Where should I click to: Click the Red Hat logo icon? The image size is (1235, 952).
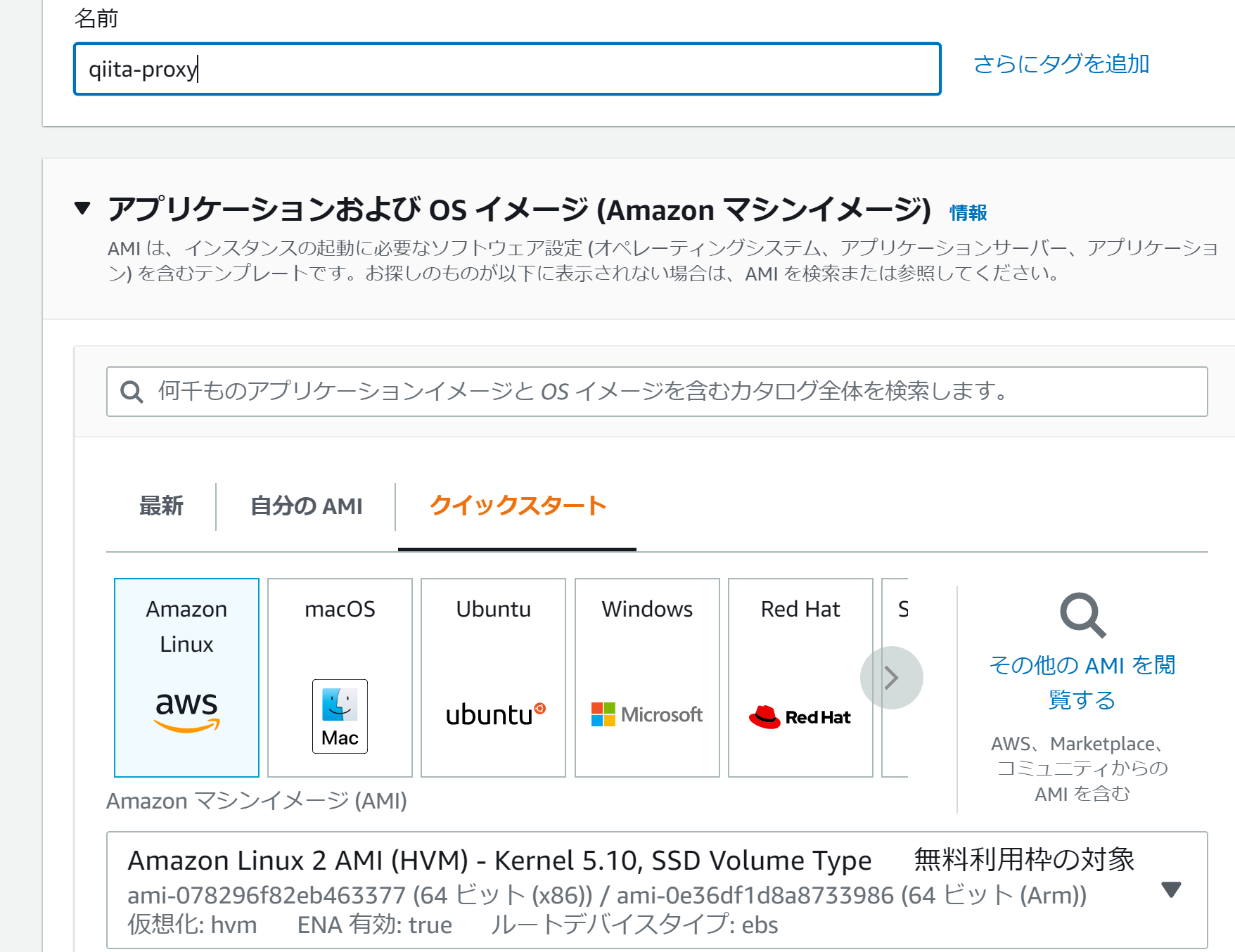[800, 716]
